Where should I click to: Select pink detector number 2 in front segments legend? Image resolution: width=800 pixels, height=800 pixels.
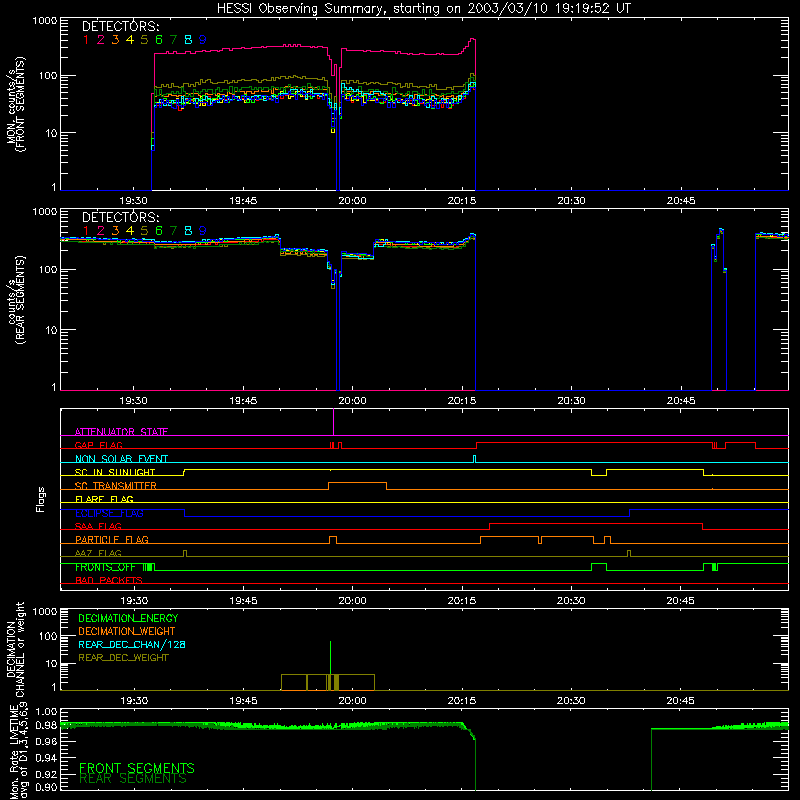point(101,40)
